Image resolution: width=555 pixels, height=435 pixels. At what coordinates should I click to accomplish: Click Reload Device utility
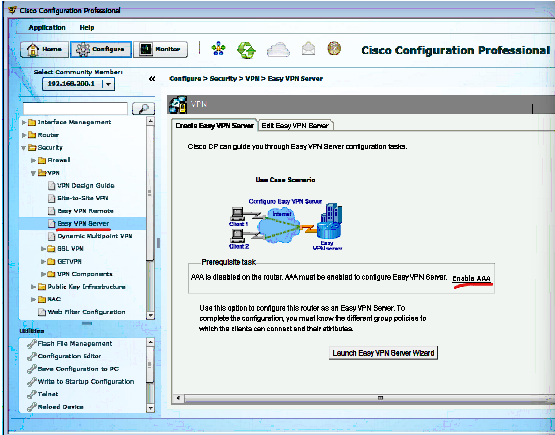coord(56,407)
